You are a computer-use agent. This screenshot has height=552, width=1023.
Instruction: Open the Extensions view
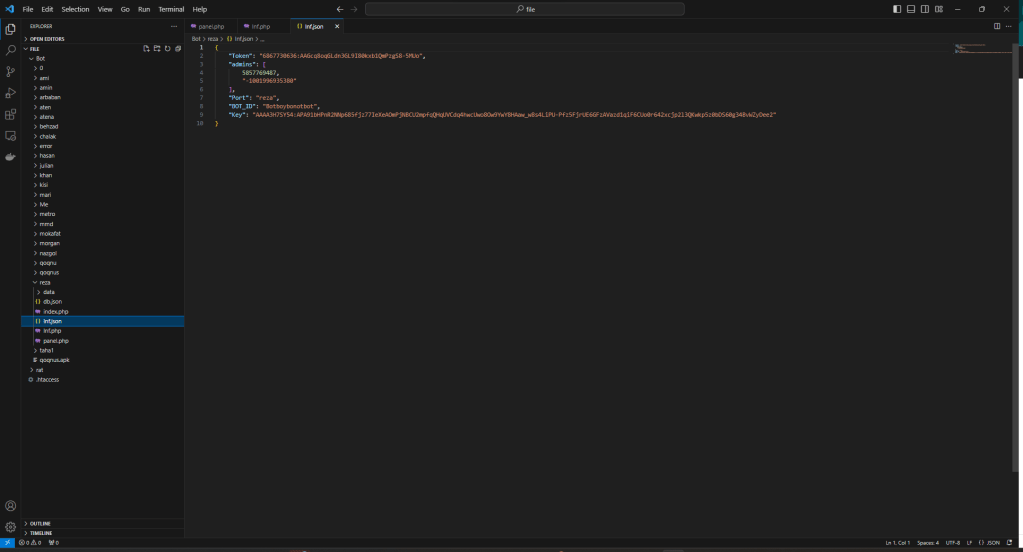click(x=11, y=114)
